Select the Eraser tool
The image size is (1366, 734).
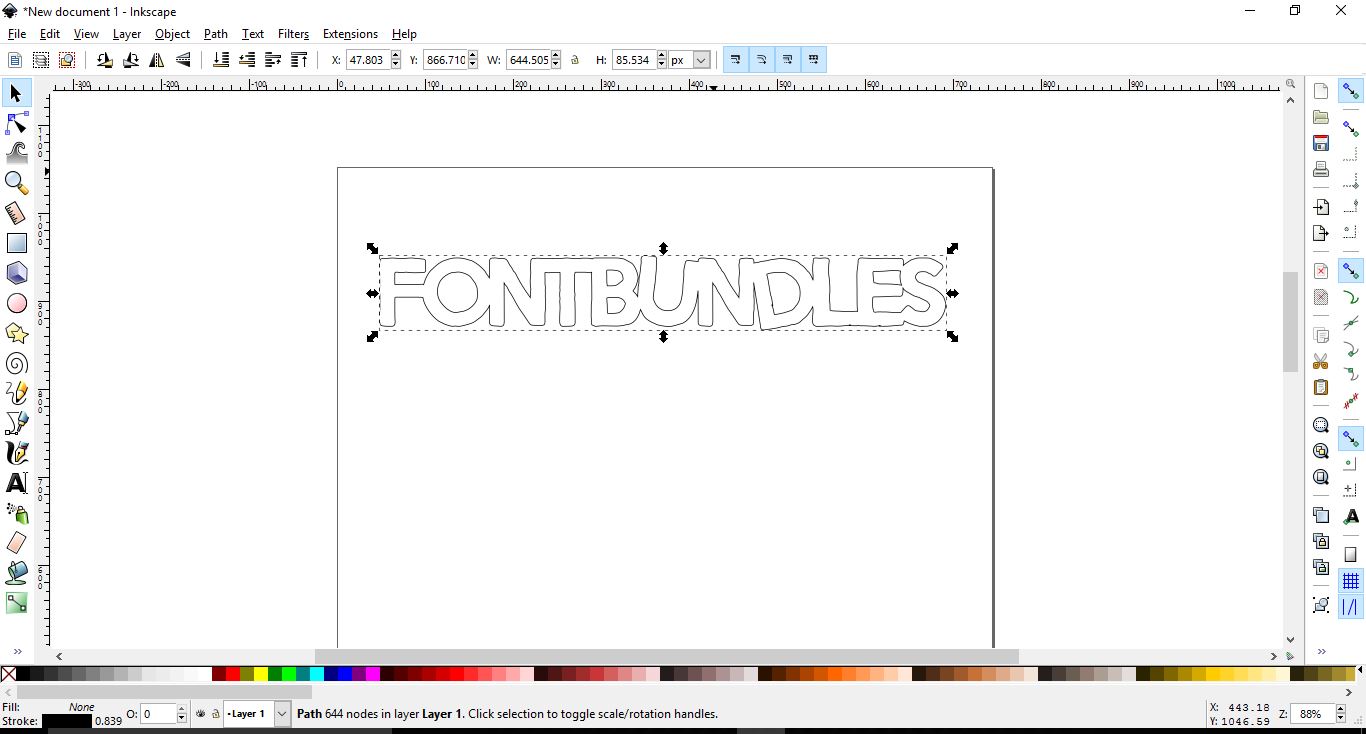pos(17,543)
